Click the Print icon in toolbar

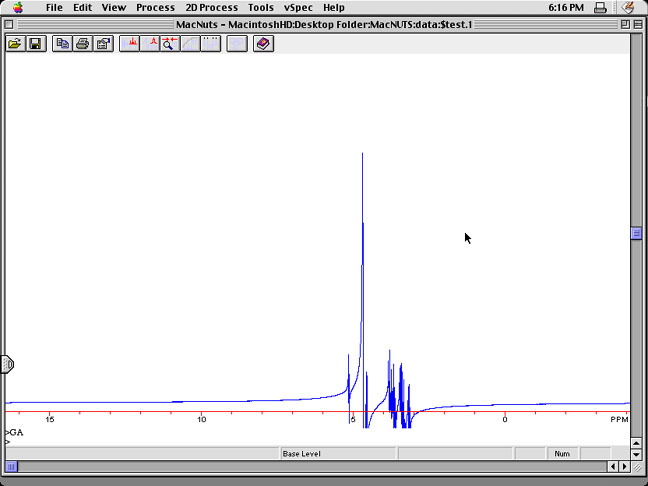(83, 44)
